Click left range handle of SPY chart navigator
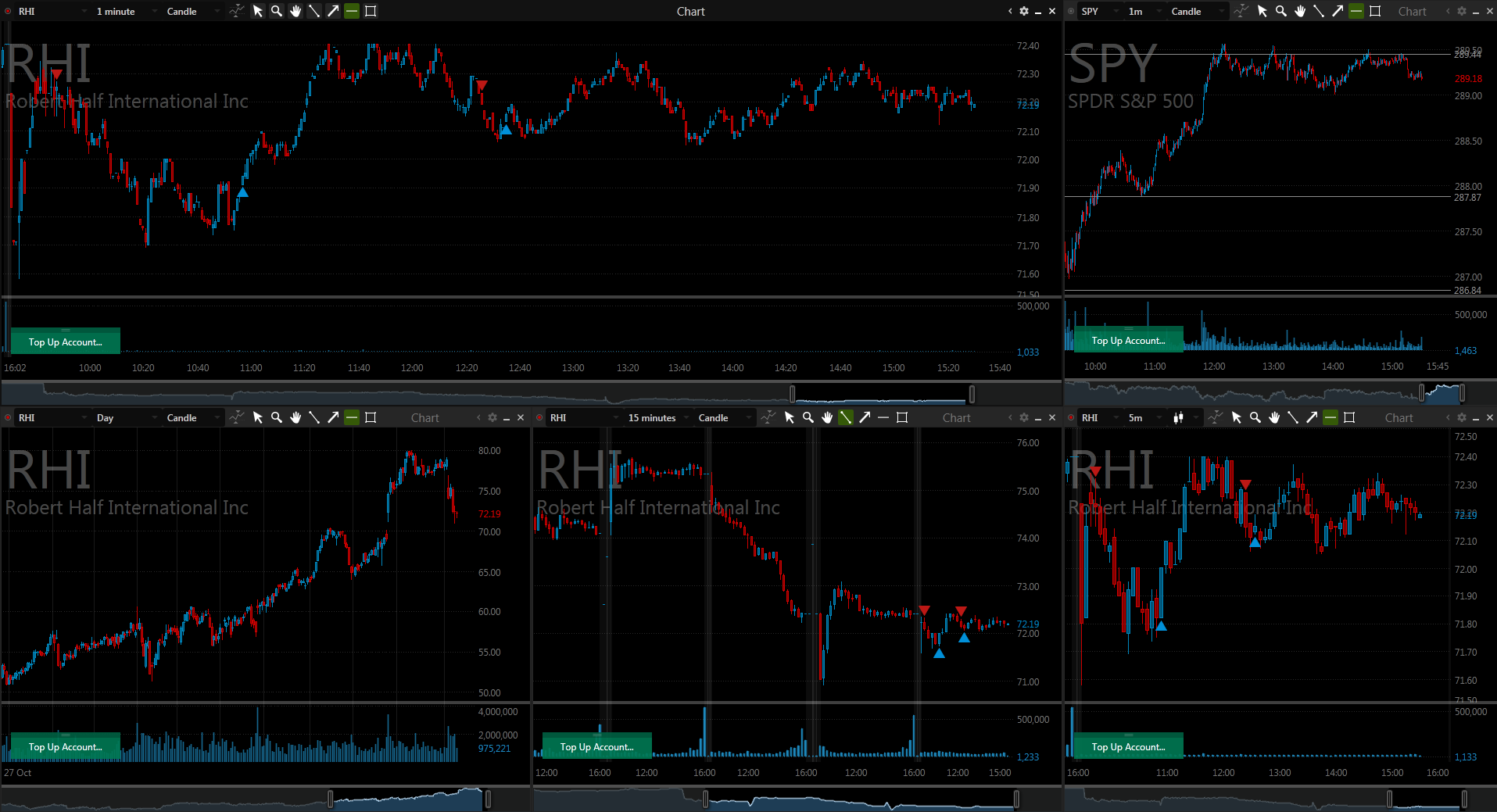 pos(1422,392)
